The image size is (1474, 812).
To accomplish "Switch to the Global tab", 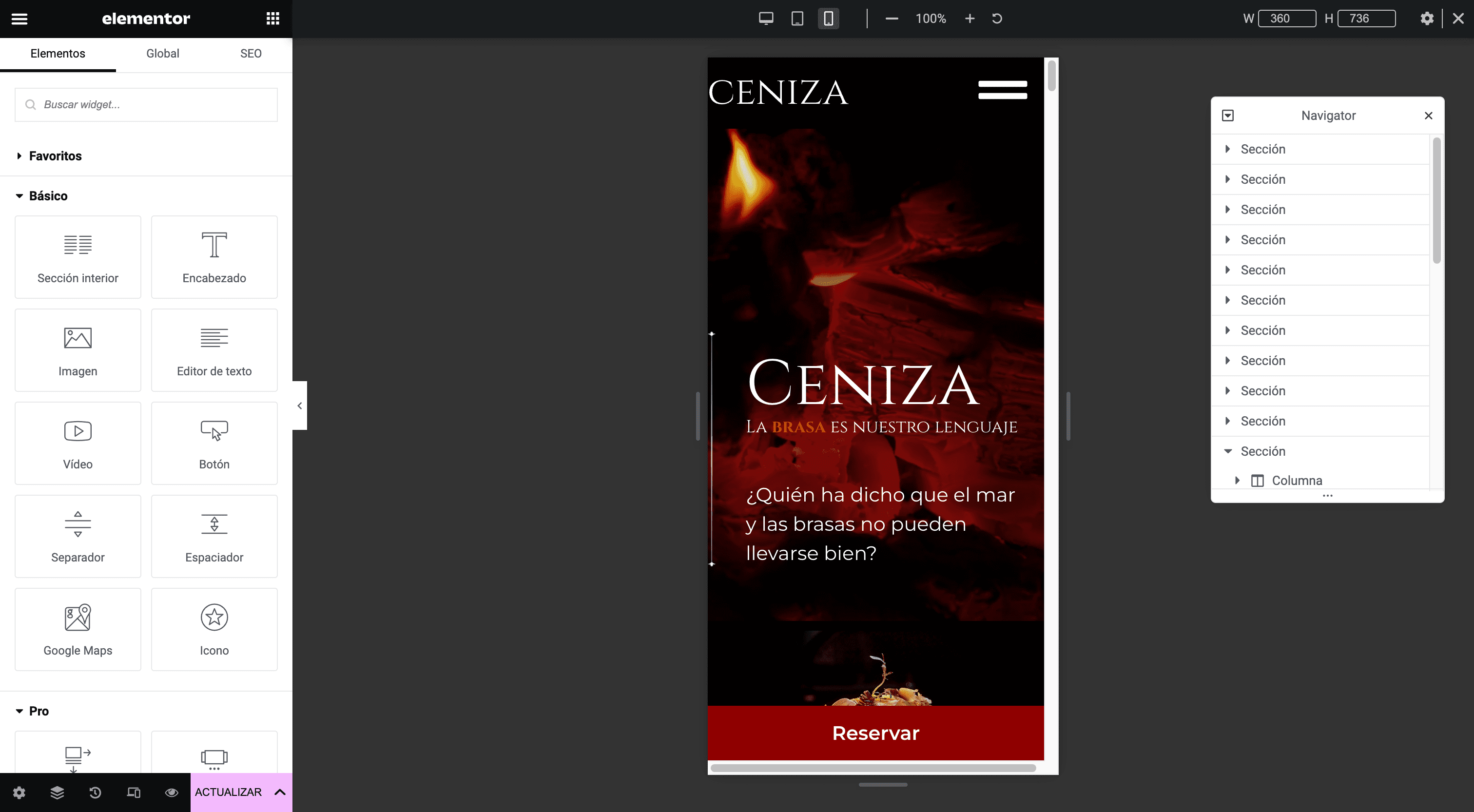I will pyautogui.click(x=162, y=54).
